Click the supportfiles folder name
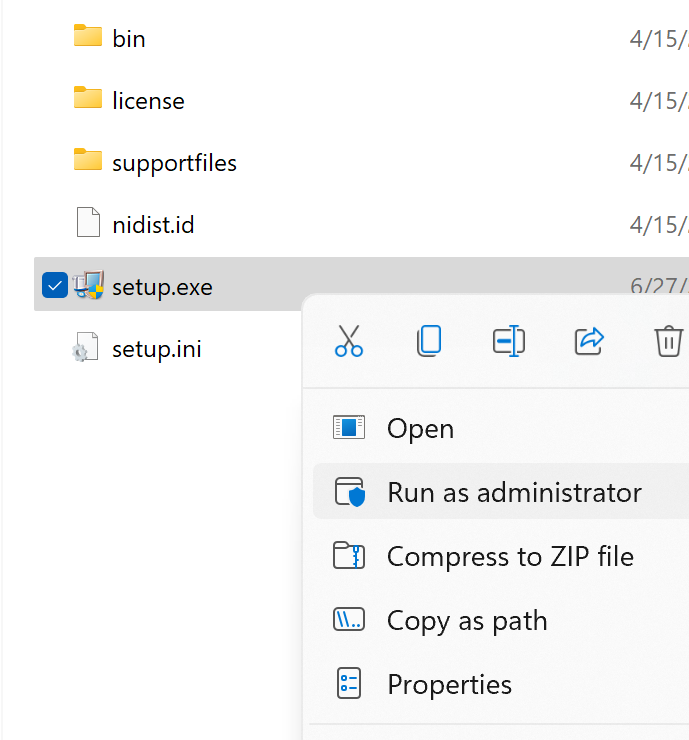 click(x=174, y=164)
